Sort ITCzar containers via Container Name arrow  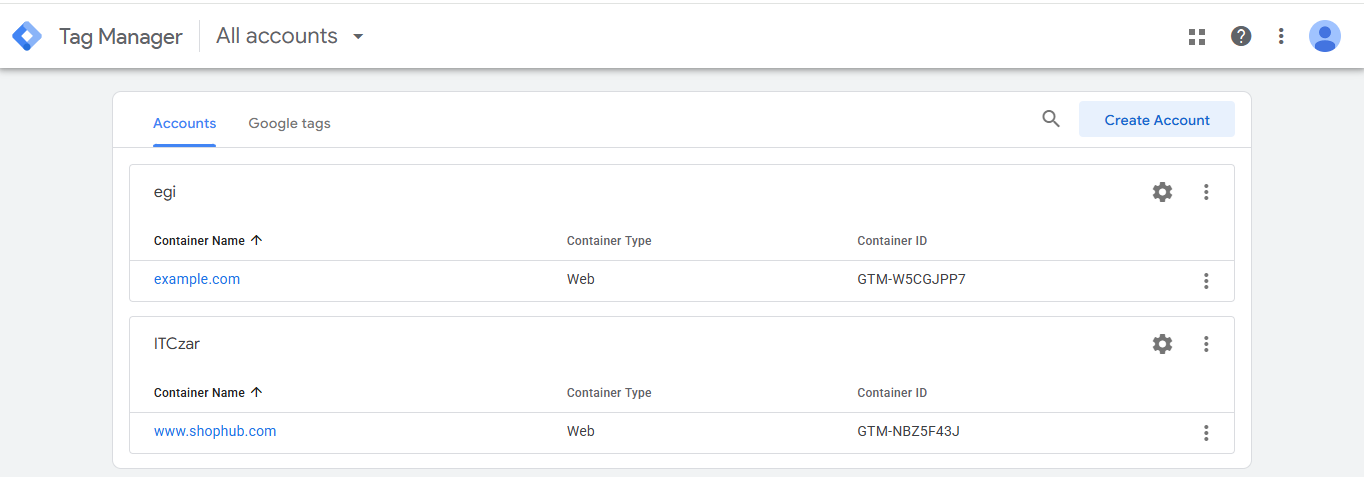(x=257, y=392)
